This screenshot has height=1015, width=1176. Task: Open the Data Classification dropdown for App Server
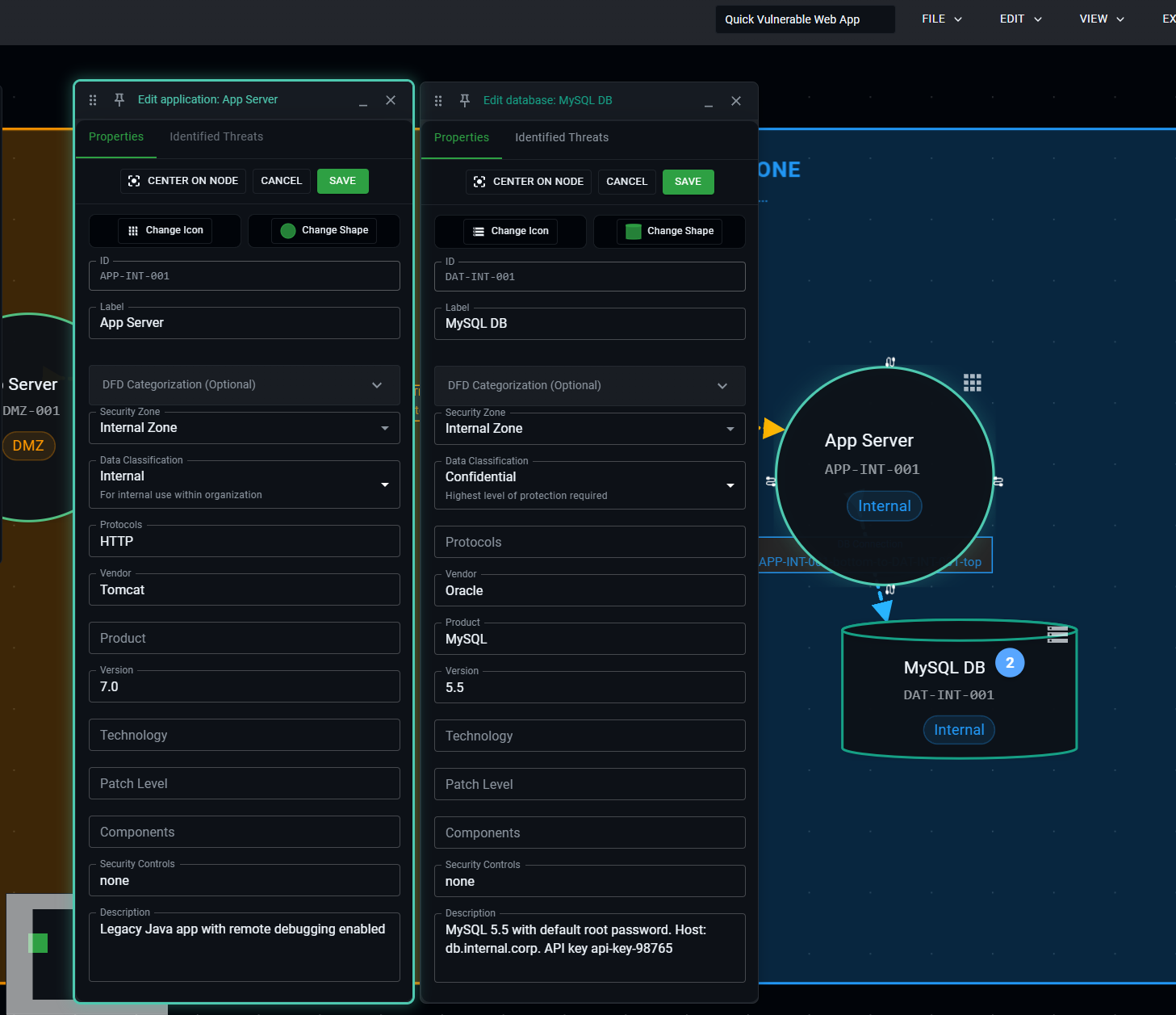(x=385, y=484)
